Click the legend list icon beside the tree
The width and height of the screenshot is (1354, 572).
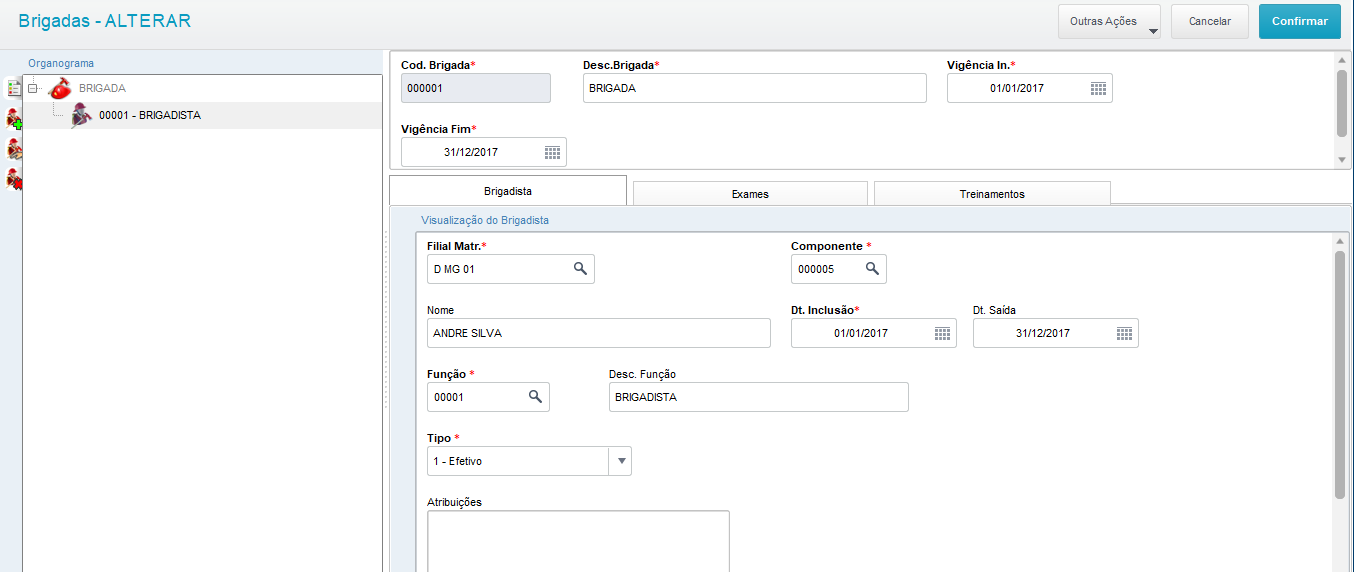click(14, 88)
